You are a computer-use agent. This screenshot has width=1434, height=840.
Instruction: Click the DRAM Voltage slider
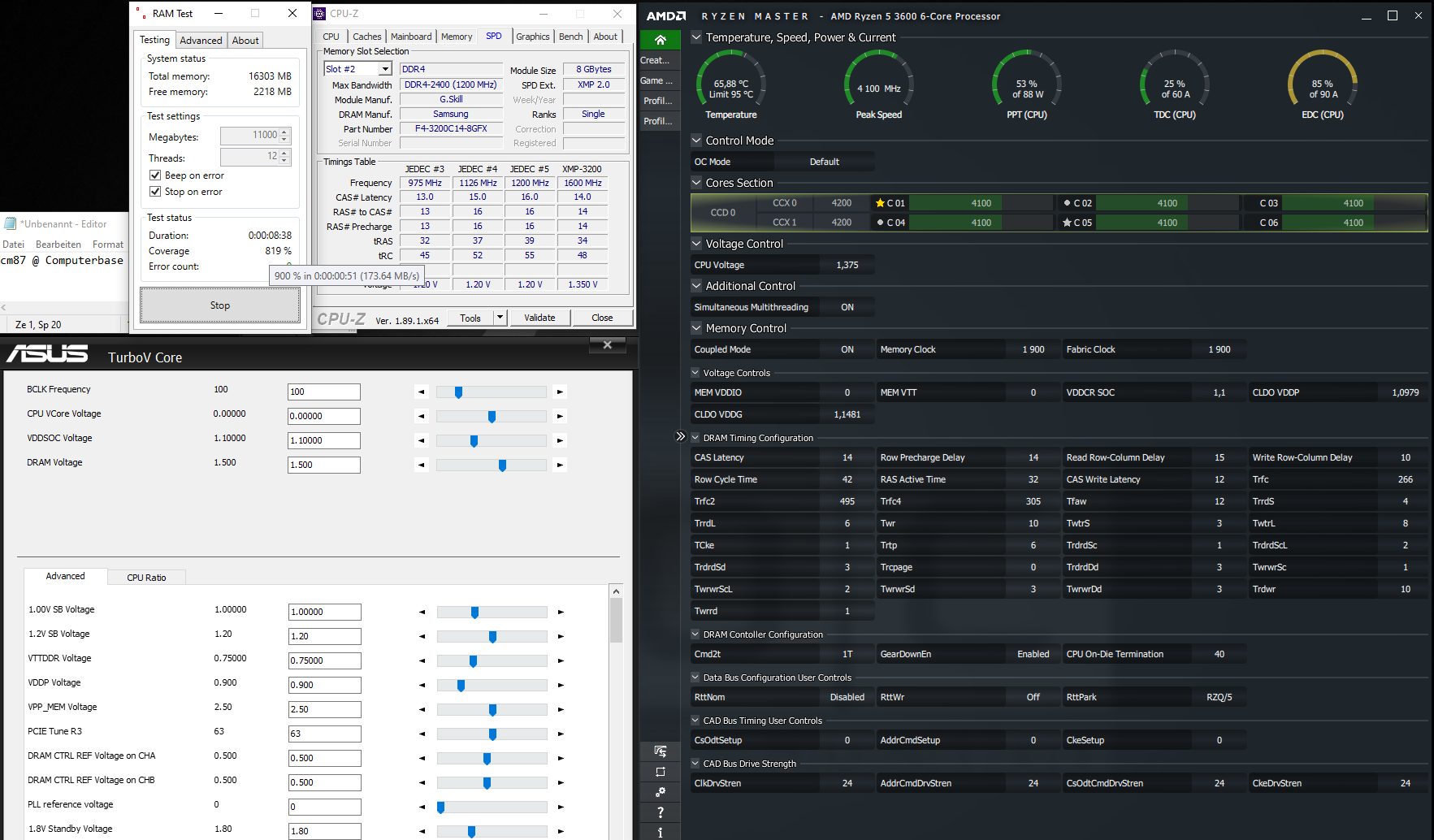click(491, 465)
